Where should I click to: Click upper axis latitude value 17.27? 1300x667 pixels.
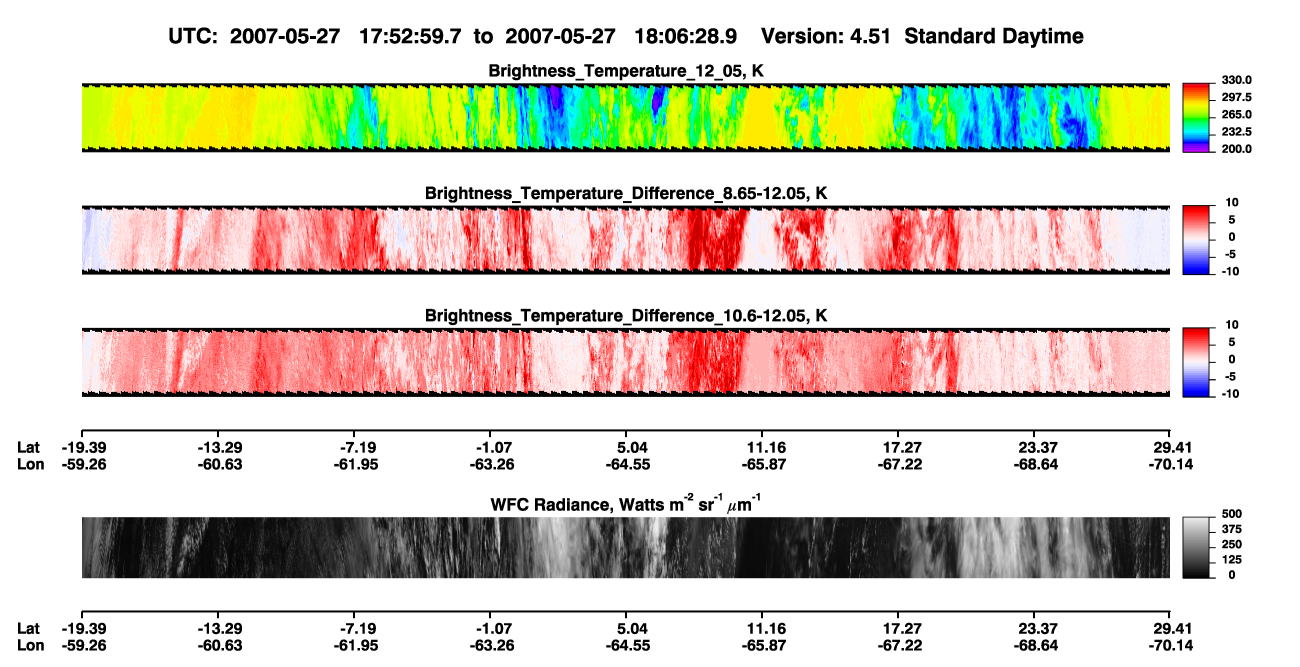(x=898, y=447)
